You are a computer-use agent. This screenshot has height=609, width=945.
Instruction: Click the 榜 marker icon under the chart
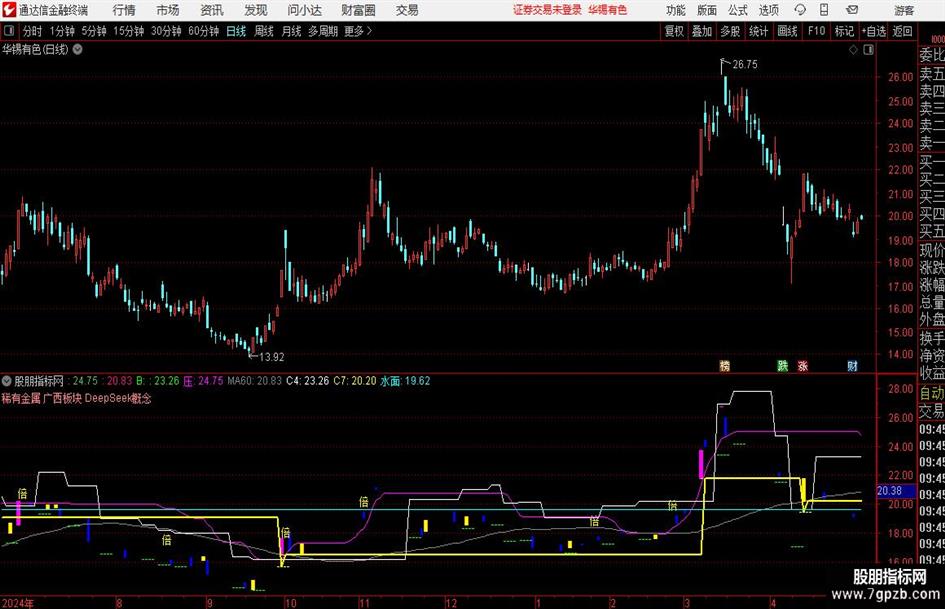click(x=725, y=366)
